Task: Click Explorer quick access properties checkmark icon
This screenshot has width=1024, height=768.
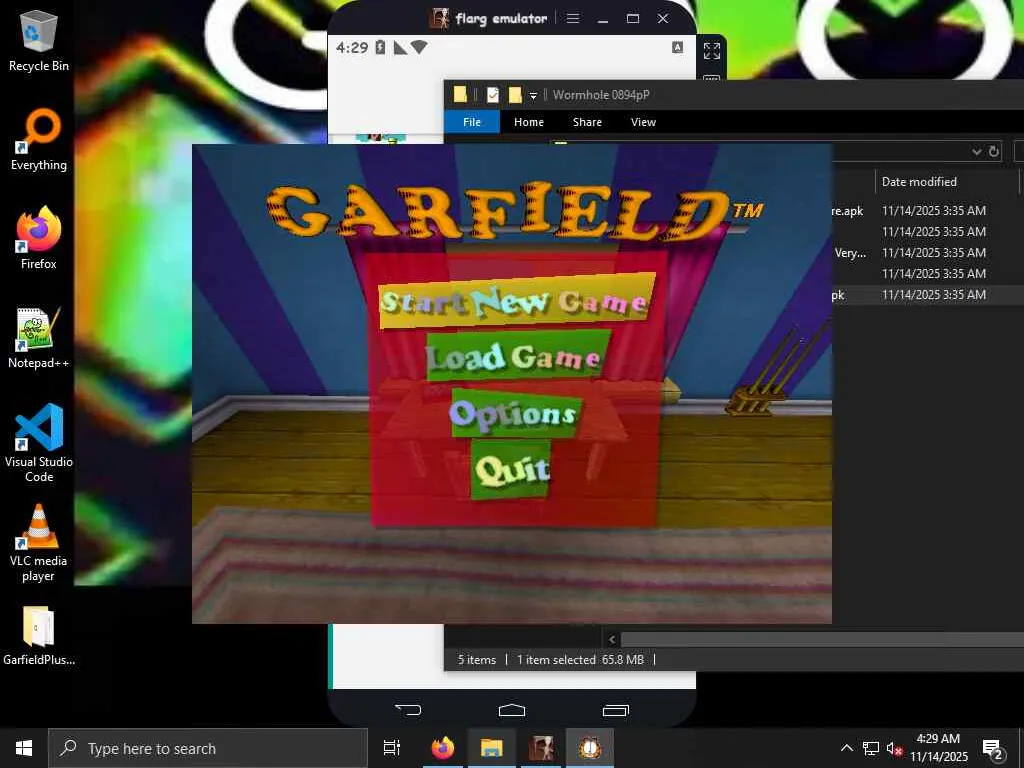Action: pos(493,95)
